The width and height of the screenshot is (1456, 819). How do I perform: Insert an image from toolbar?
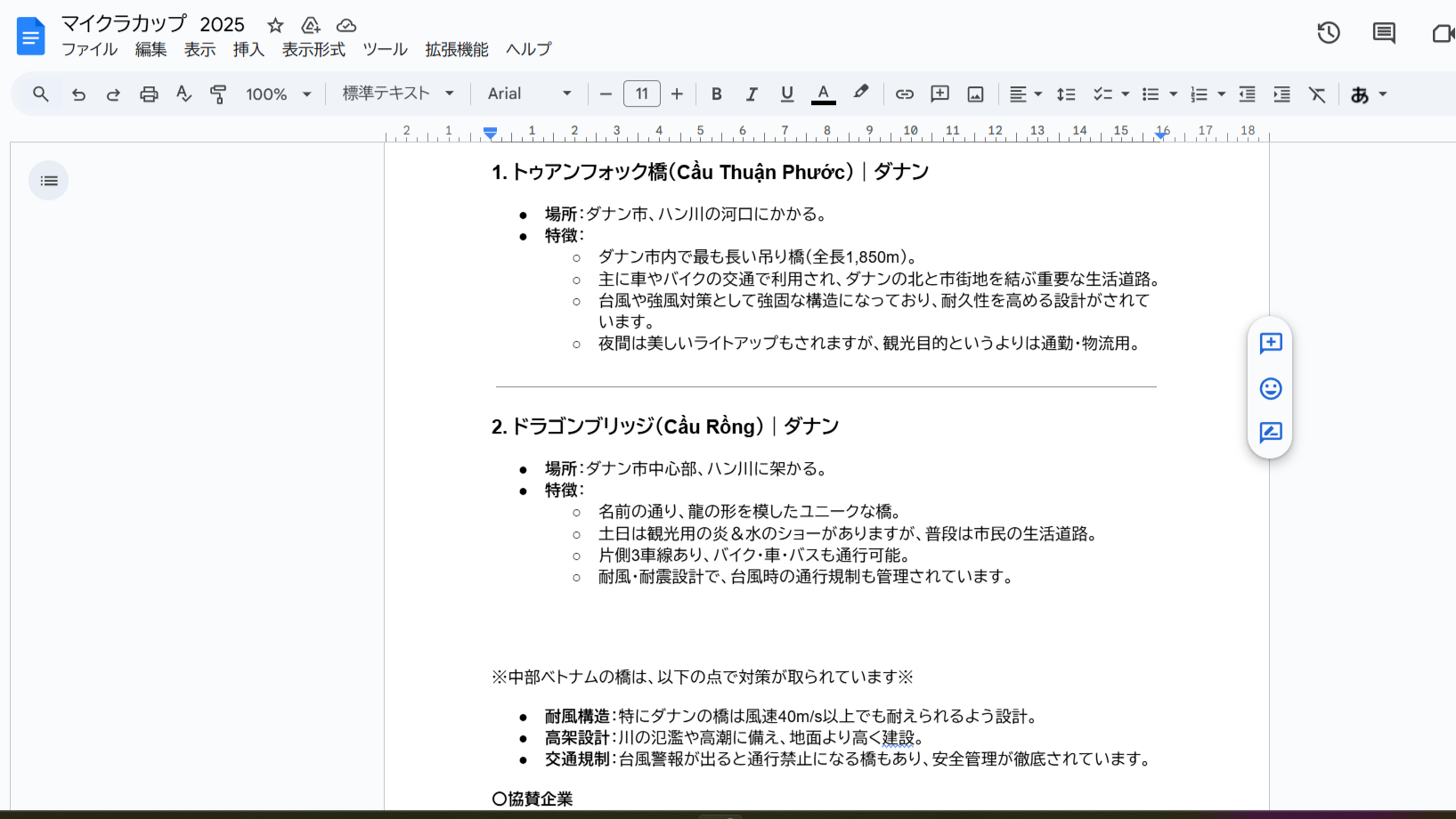pyautogui.click(x=976, y=93)
